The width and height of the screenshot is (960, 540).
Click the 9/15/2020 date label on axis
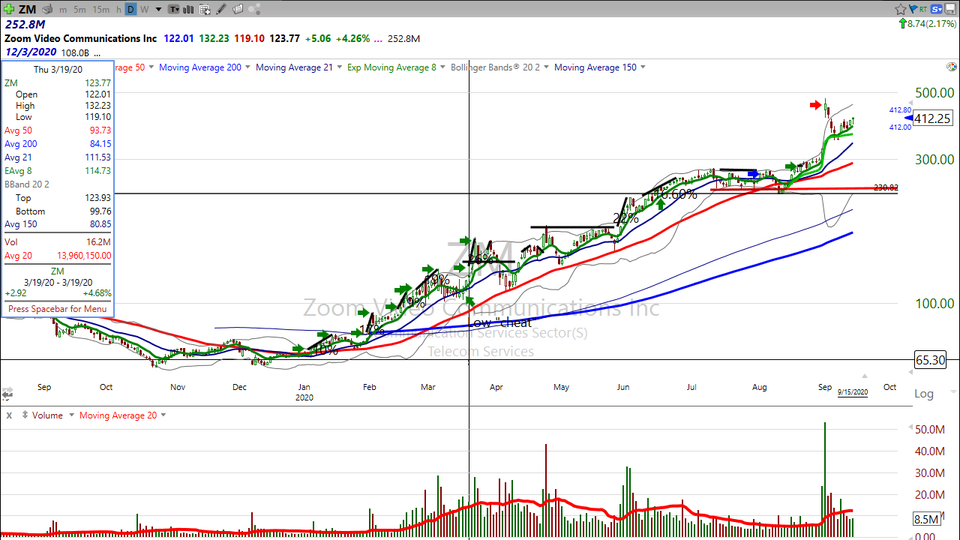click(x=853, y=392)
